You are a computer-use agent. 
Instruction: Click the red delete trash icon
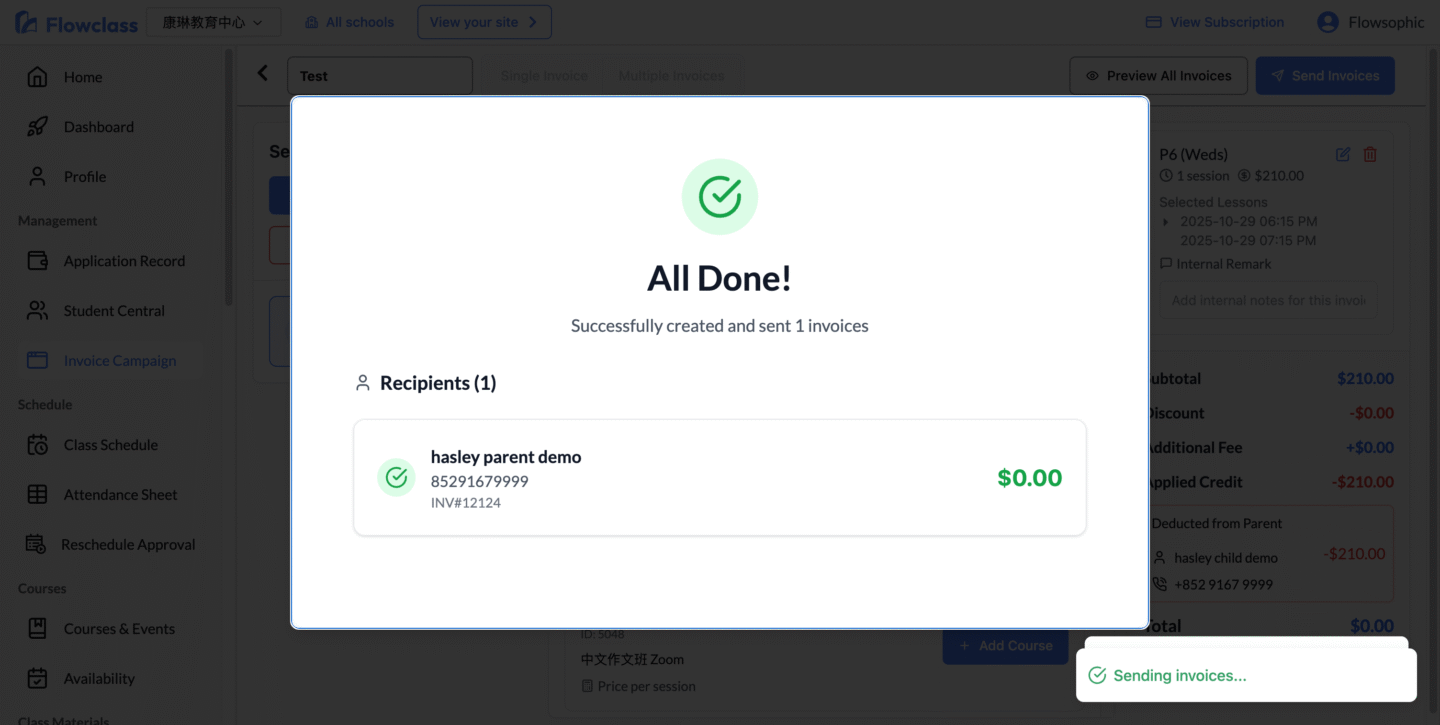1370,154
